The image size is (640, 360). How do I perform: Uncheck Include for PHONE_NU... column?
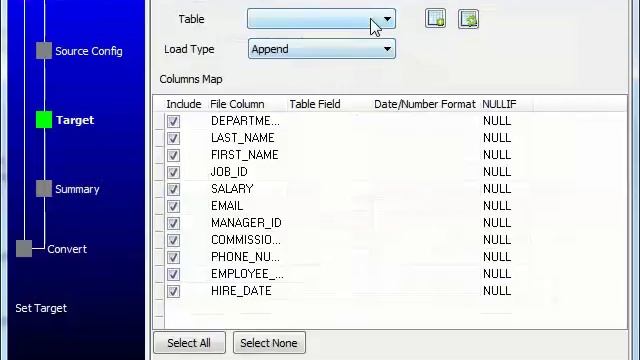[x=173, y=257]
